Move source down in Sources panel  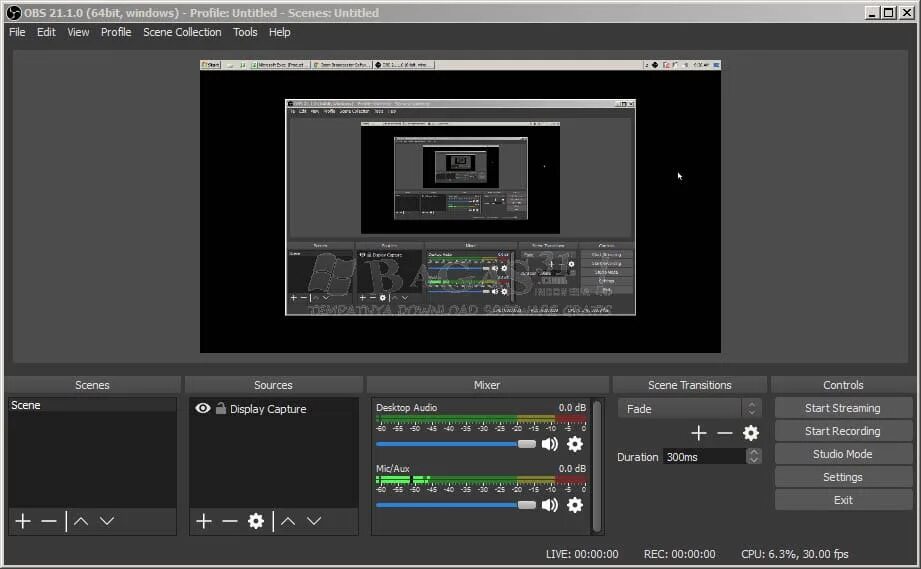314,521
